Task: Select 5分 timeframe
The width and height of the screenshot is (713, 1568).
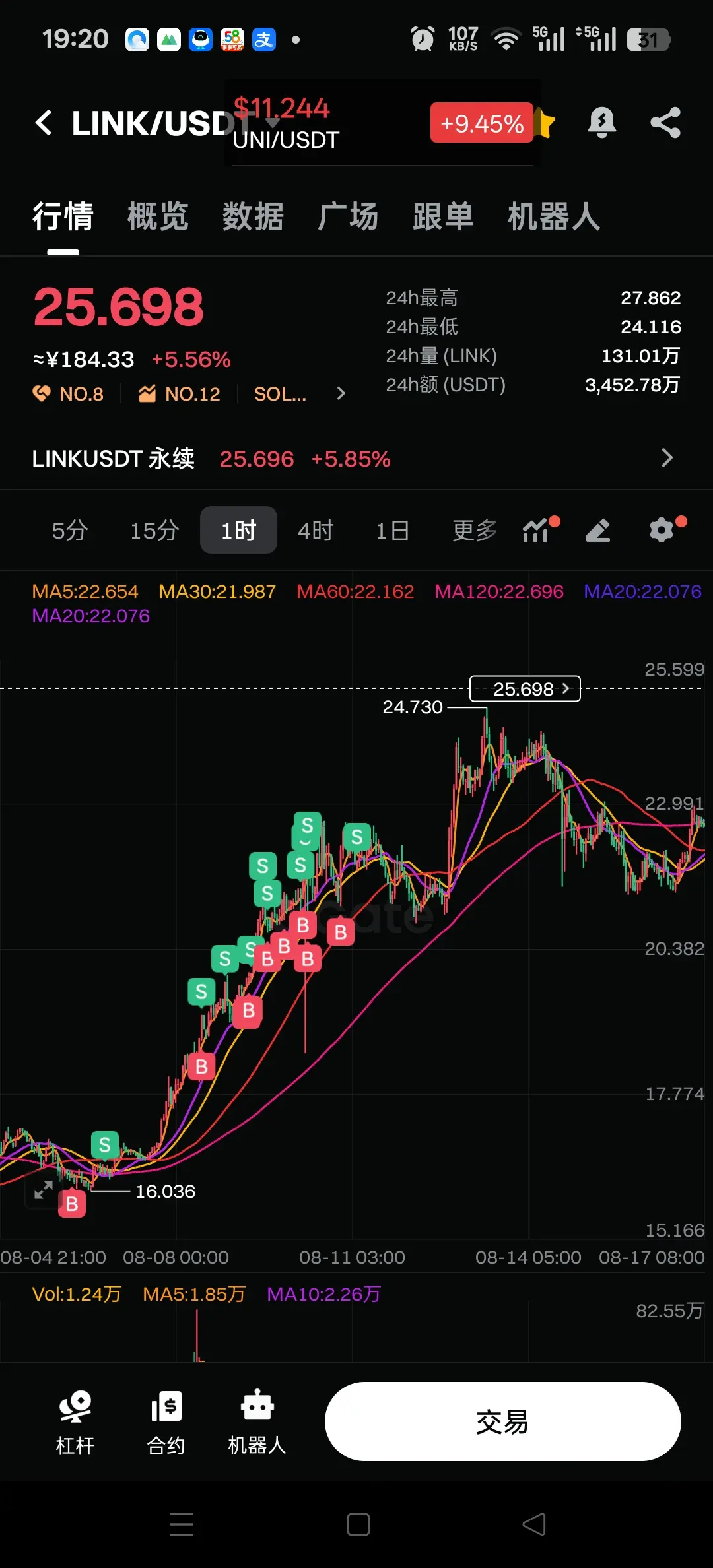Action: [x=70, y=530]
